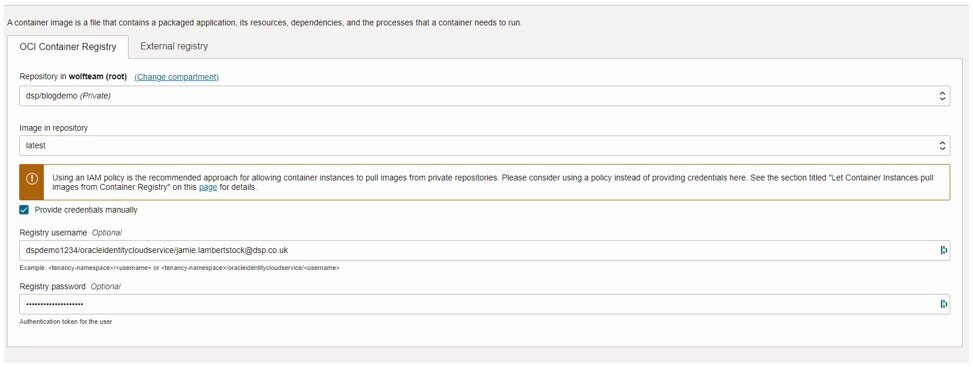Follow the 'page' link in the IAM warning
The image size is (973, 367).
(x=208, y=186)
